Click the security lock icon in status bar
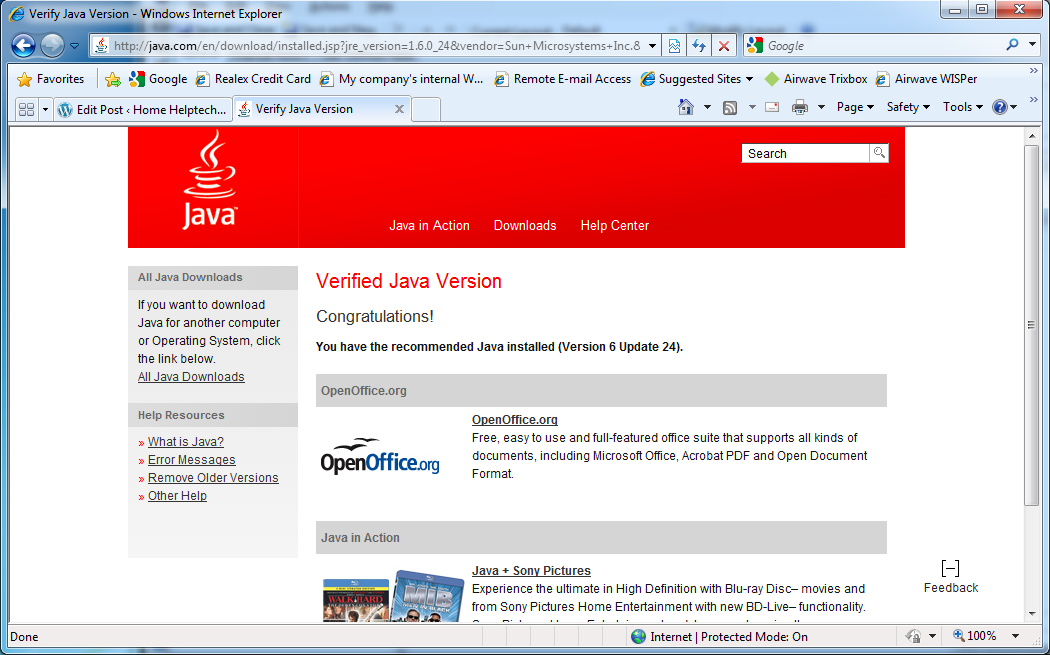The height and width of the screenshot is (655, 1050). 913,636
